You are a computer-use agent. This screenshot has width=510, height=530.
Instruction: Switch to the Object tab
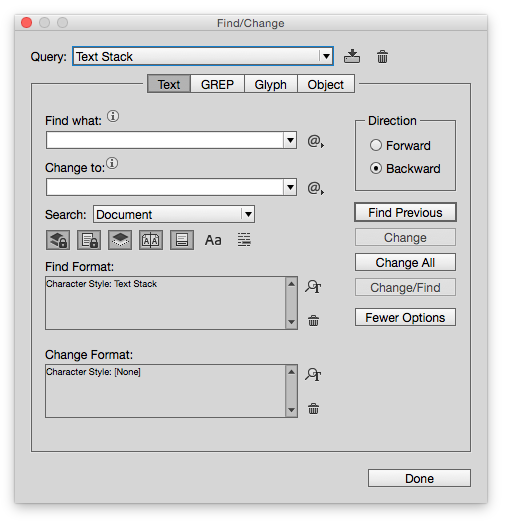tap(325, 84)
